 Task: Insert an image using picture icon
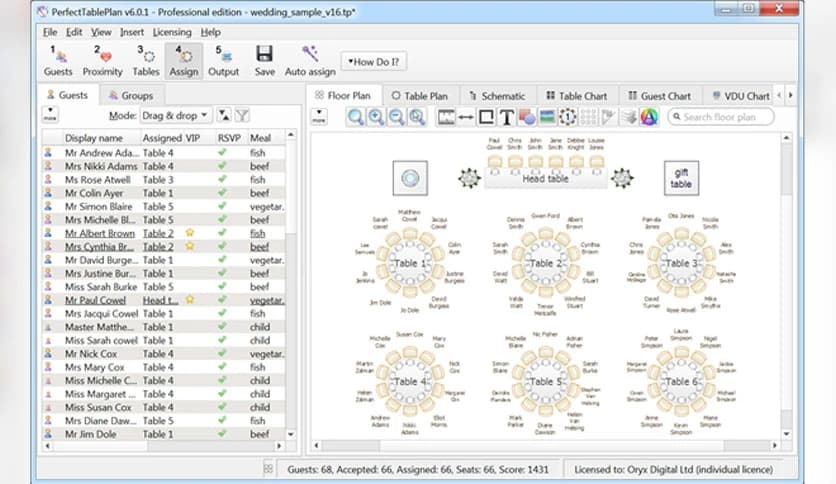(547, 117)
